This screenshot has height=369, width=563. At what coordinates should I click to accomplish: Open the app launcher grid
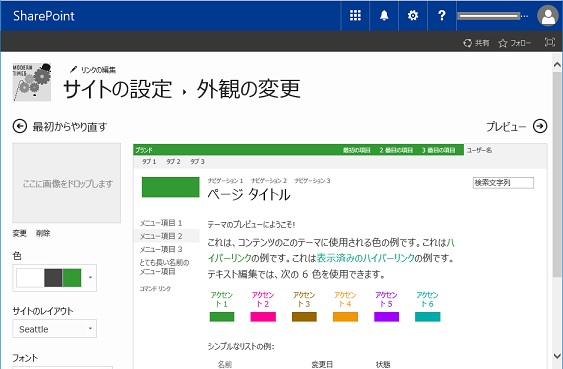(x=355, y=16)
